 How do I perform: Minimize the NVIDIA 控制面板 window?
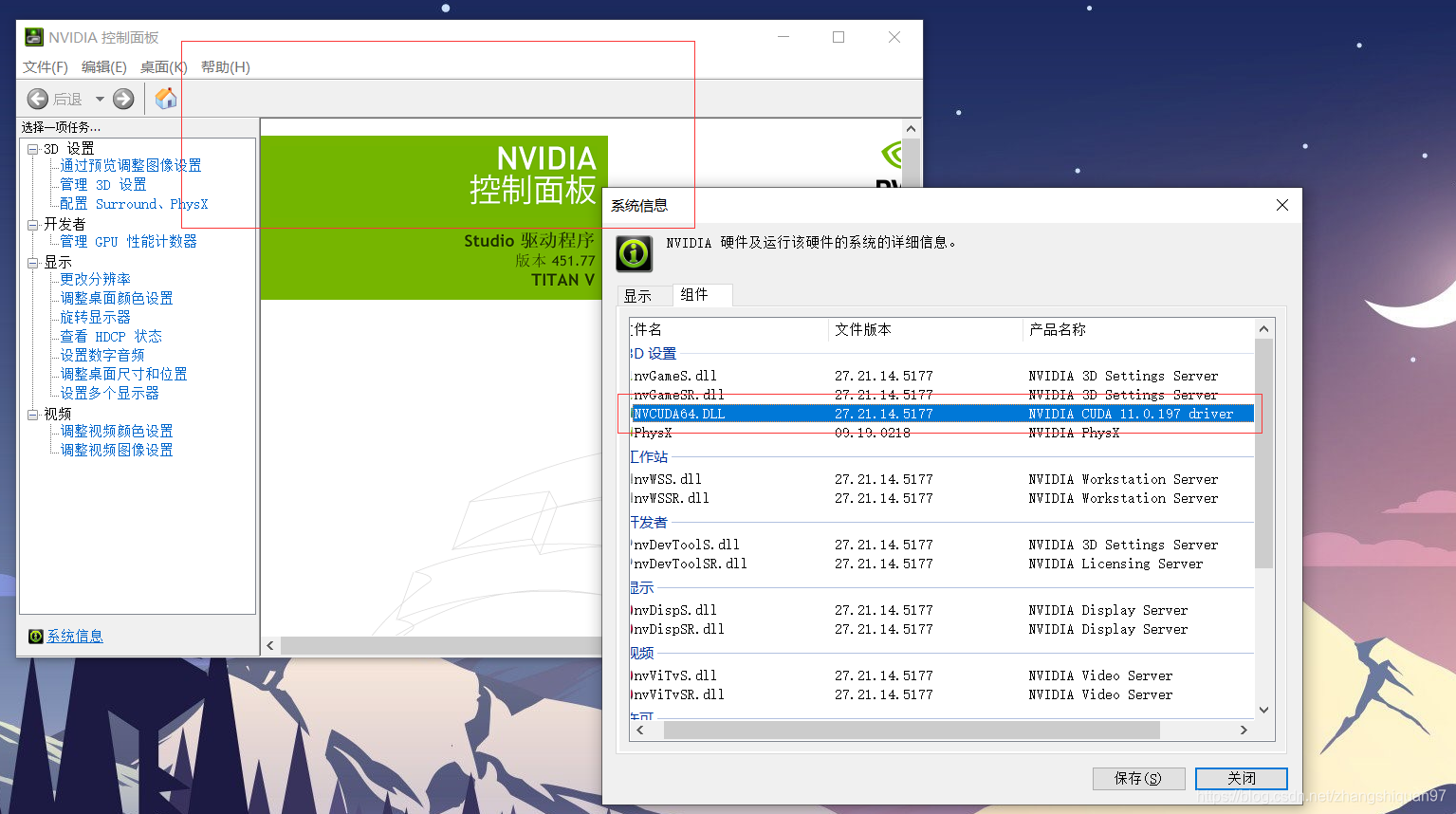[783, 37]
